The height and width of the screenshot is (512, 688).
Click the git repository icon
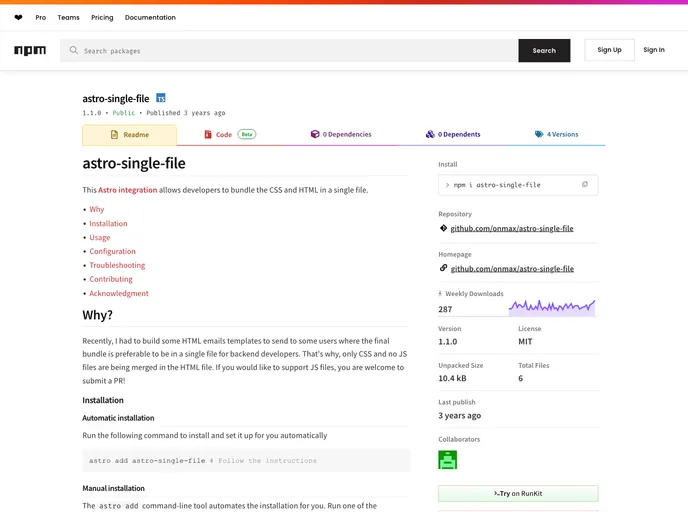pos(443,228)
